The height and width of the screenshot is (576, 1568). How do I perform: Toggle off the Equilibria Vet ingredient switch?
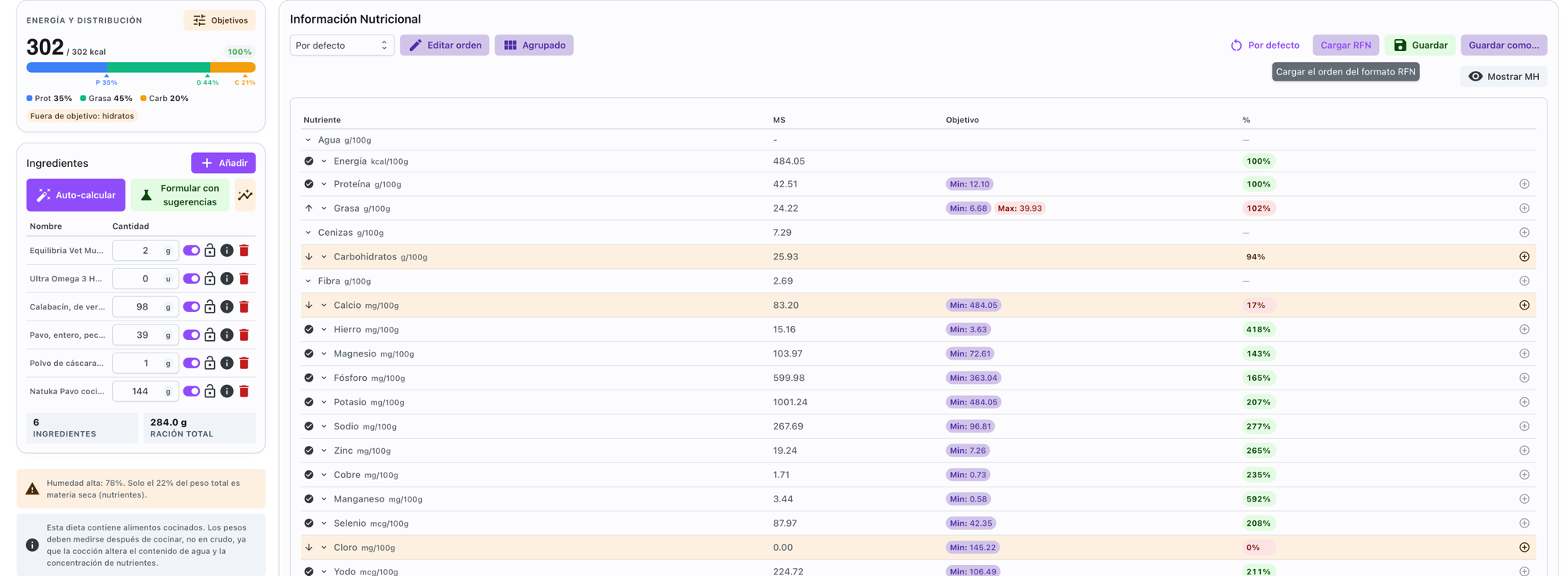(191, 251)
